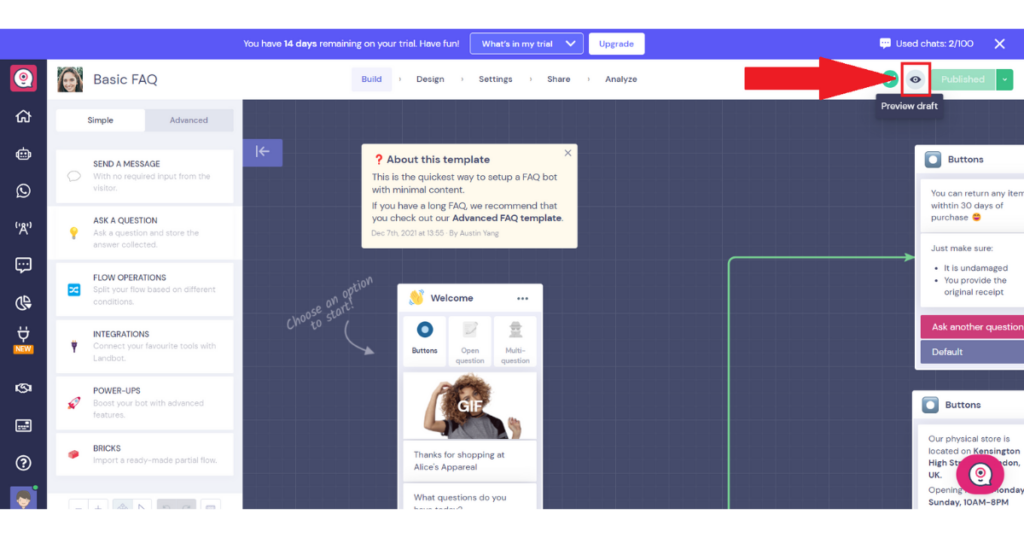Open dropdown arrow next to Published button
This screenshot has height=538, width=1024.
pyautogui.click(x=1004, y=80)
